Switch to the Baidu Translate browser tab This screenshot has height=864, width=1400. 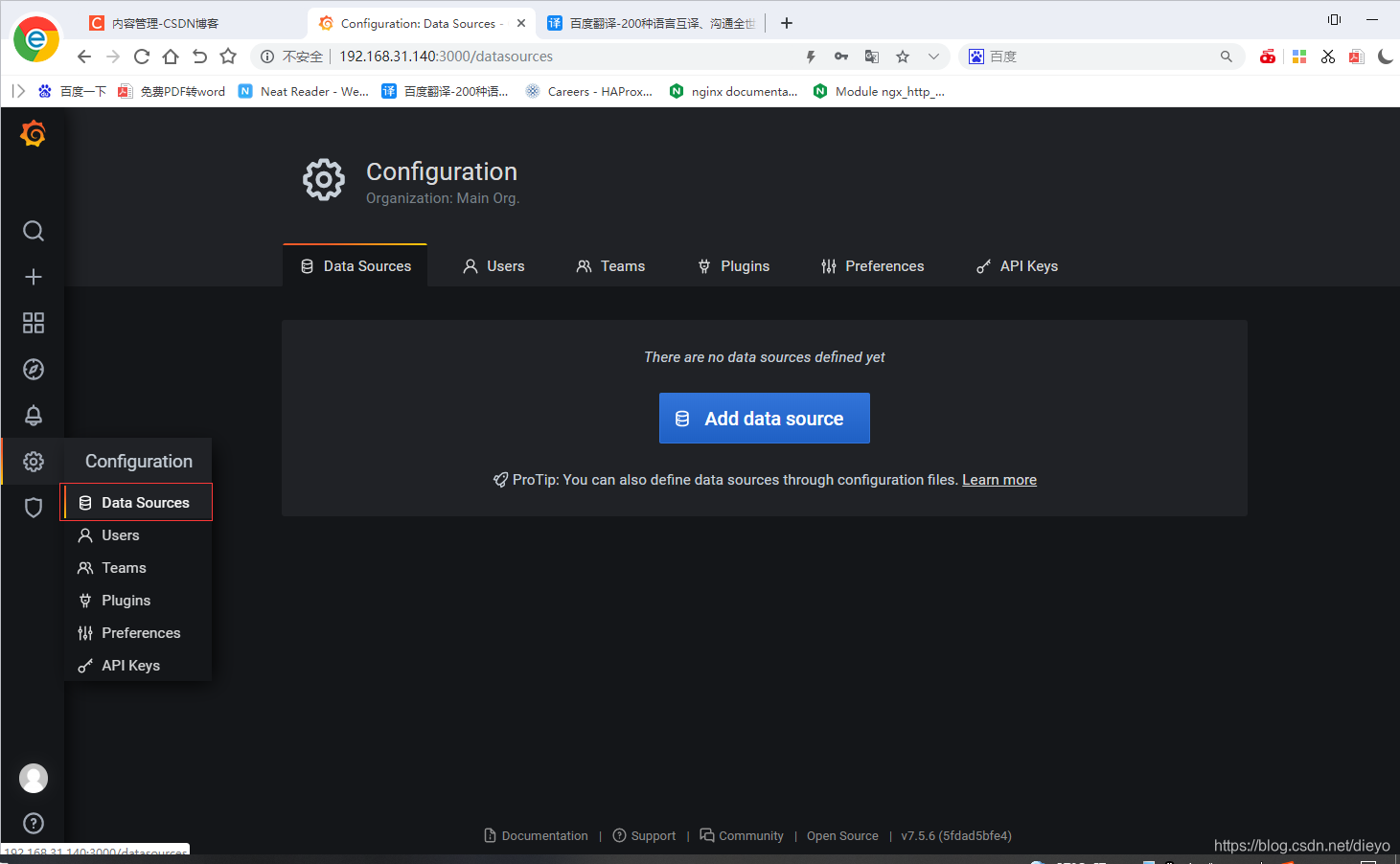click(652, 23)
